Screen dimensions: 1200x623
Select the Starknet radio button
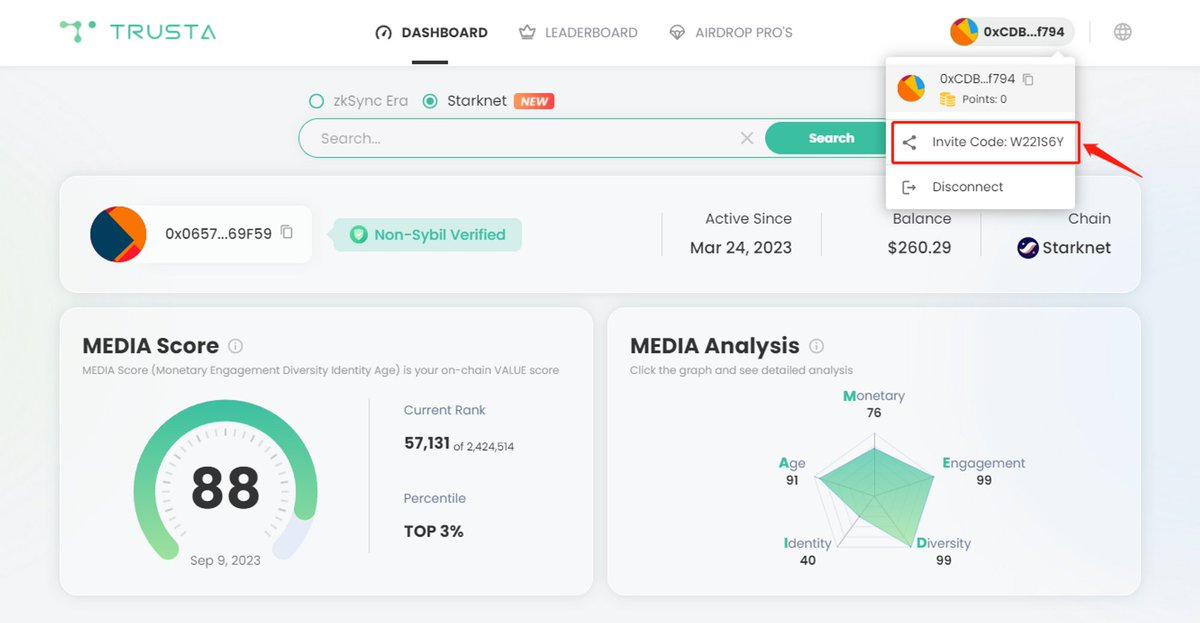pos(430,101)
